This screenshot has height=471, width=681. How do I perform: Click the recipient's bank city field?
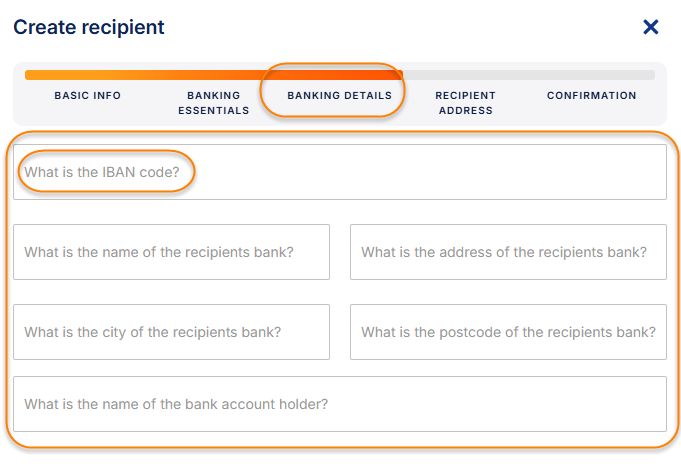coord(171,332)
